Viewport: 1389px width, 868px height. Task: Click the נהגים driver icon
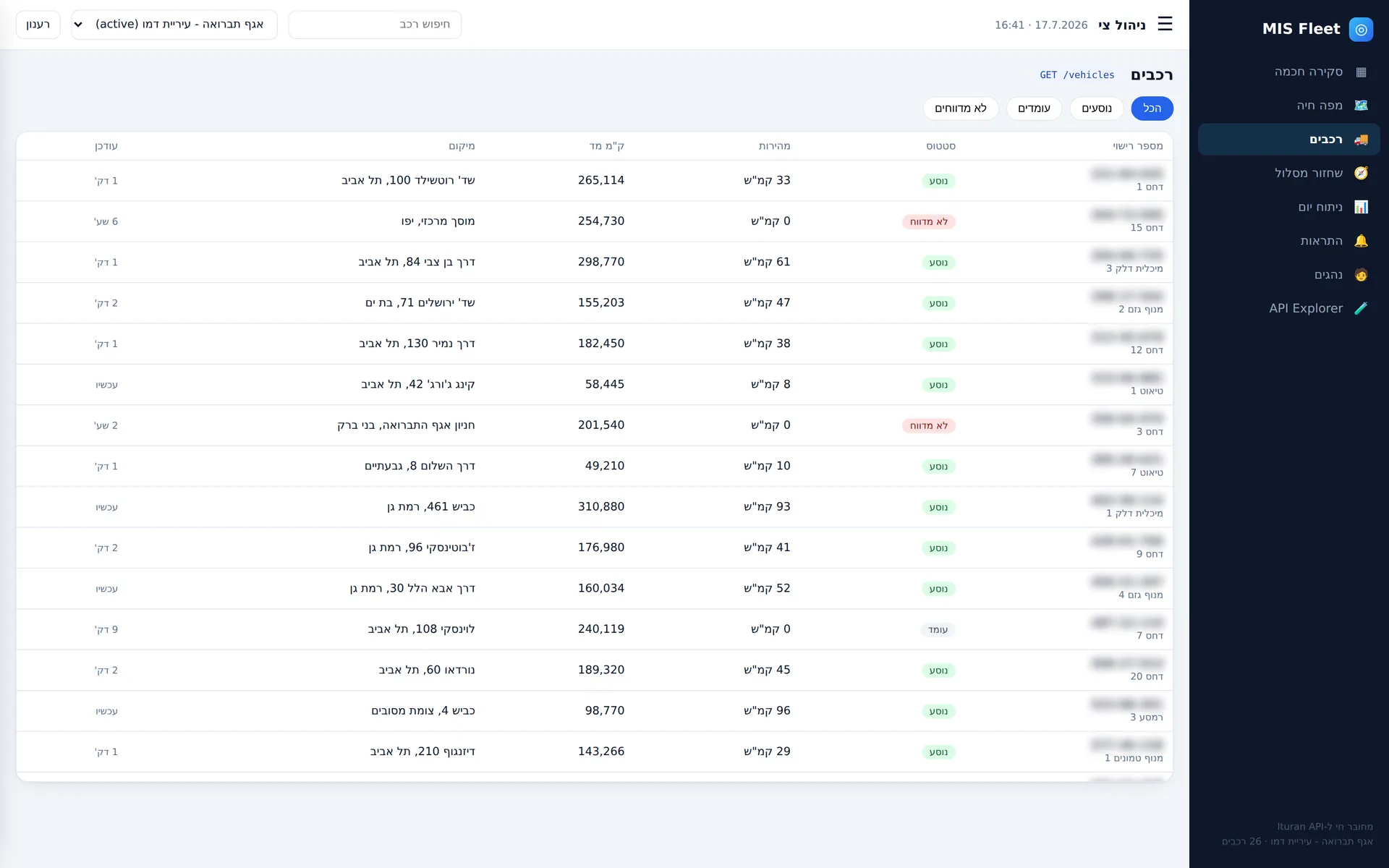1361,275
